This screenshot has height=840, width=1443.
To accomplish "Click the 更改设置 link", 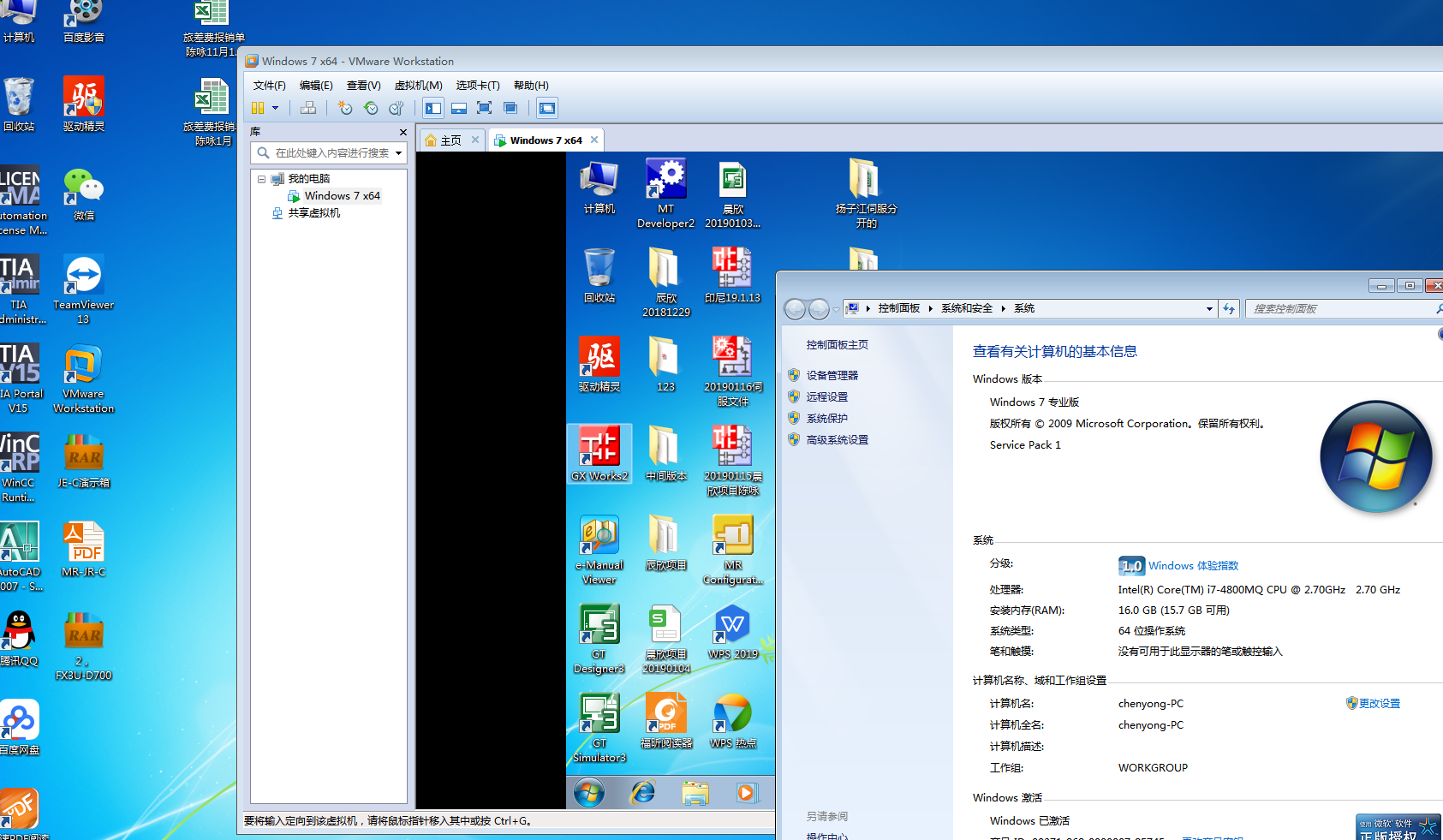I will click(1379, 704).
